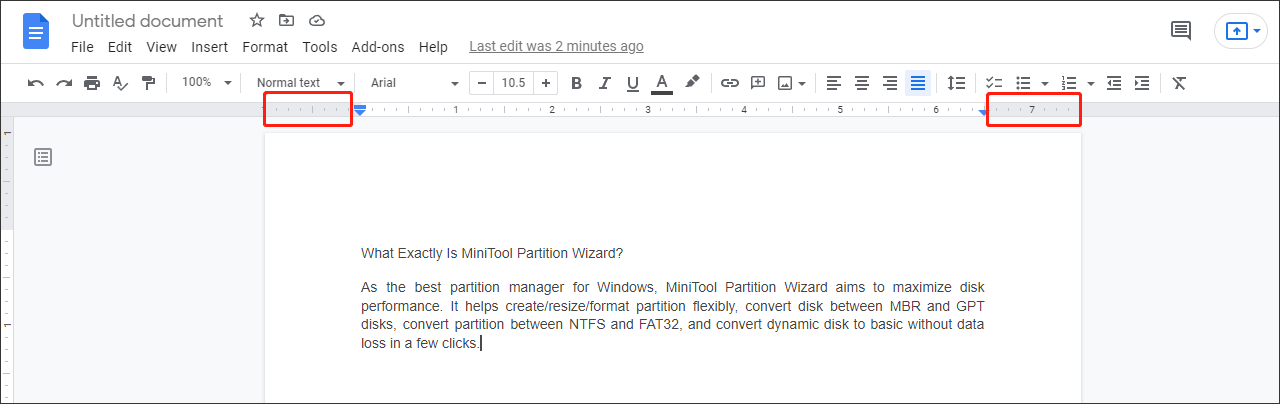Open the comment history icon
Viewport: 1280px width, 404px height.
click(x=1181, y=31)
